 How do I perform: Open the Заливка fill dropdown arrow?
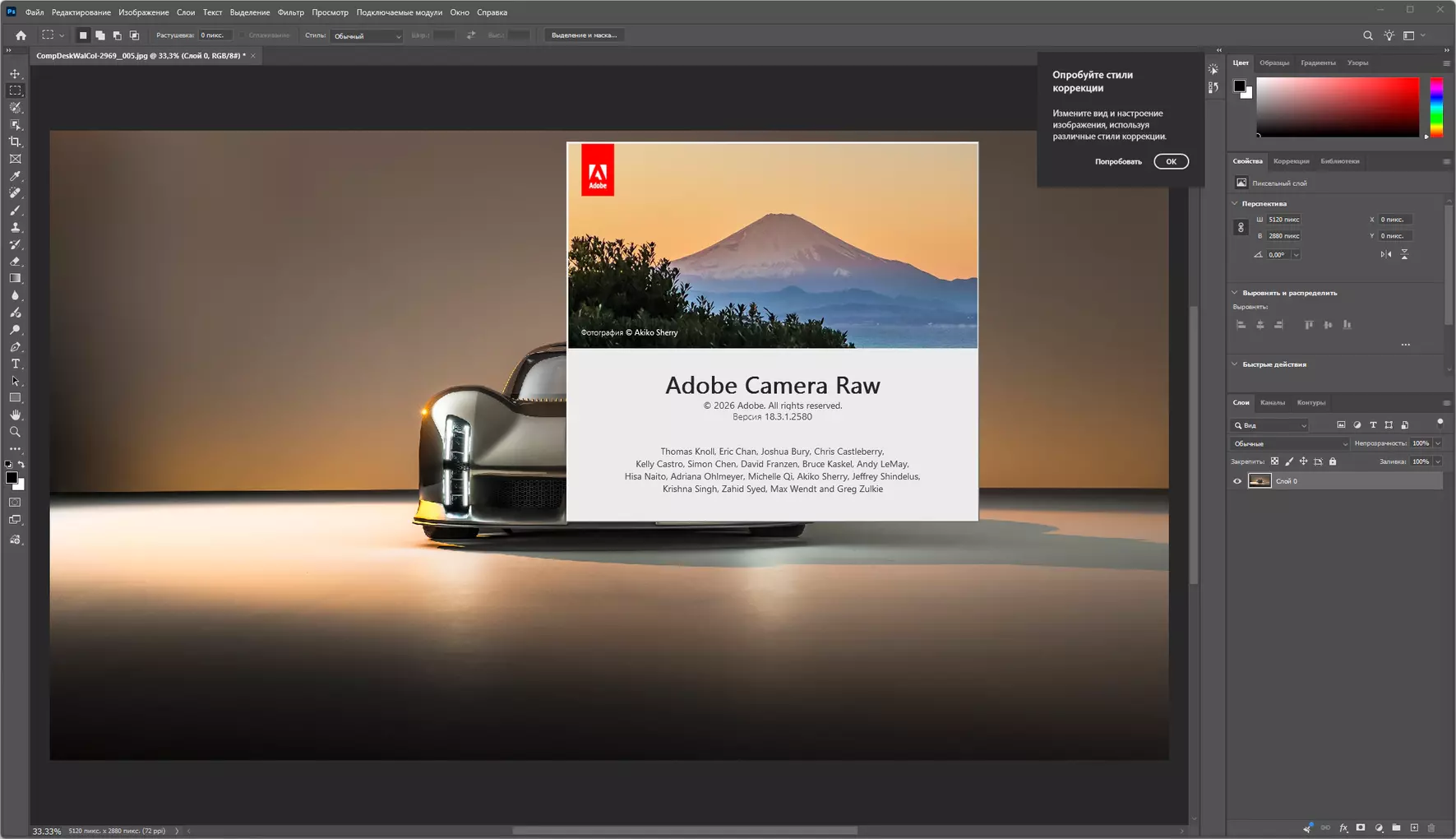1438,461
